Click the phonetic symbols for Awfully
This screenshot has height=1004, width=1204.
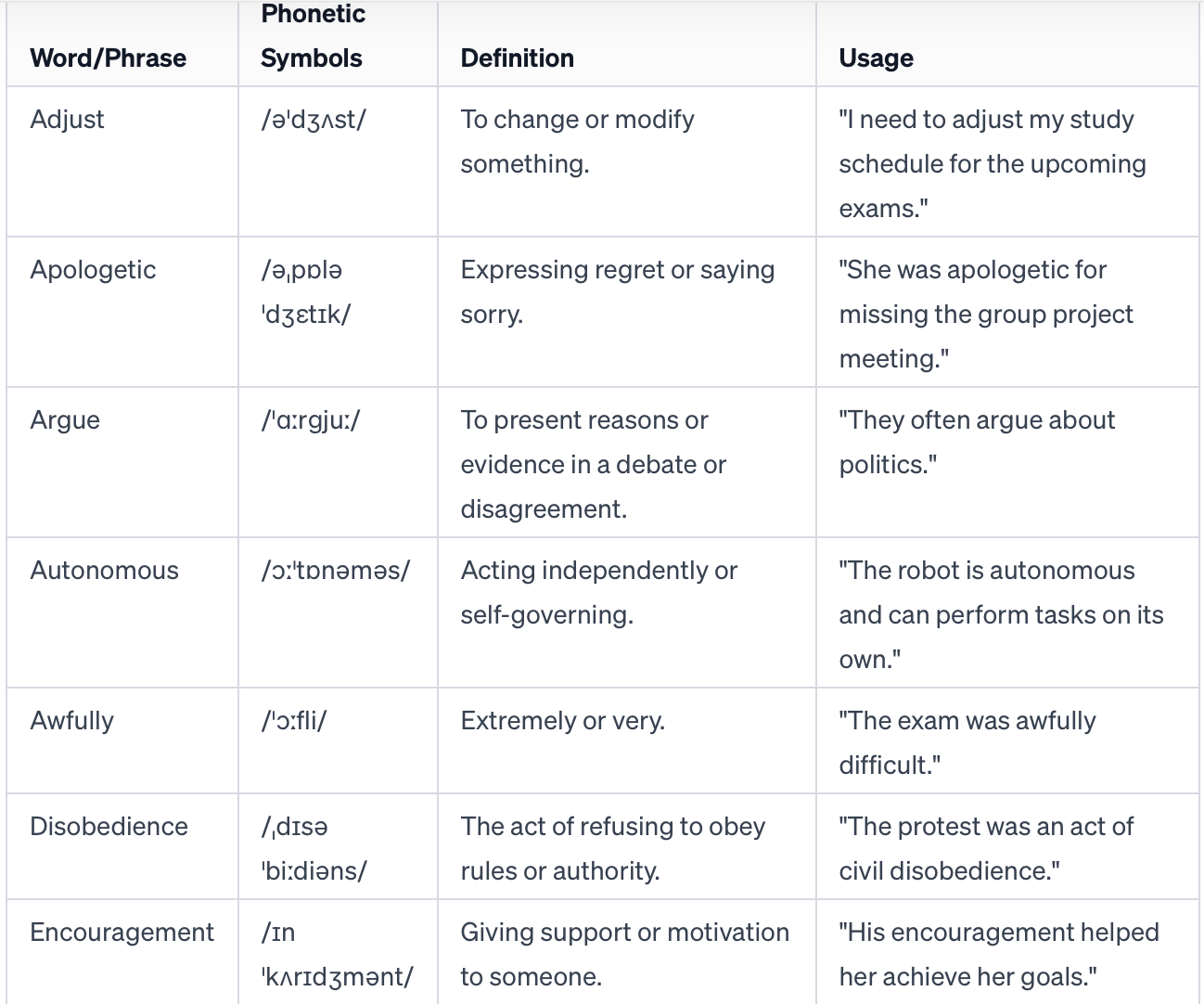click(x=294, y=721)
